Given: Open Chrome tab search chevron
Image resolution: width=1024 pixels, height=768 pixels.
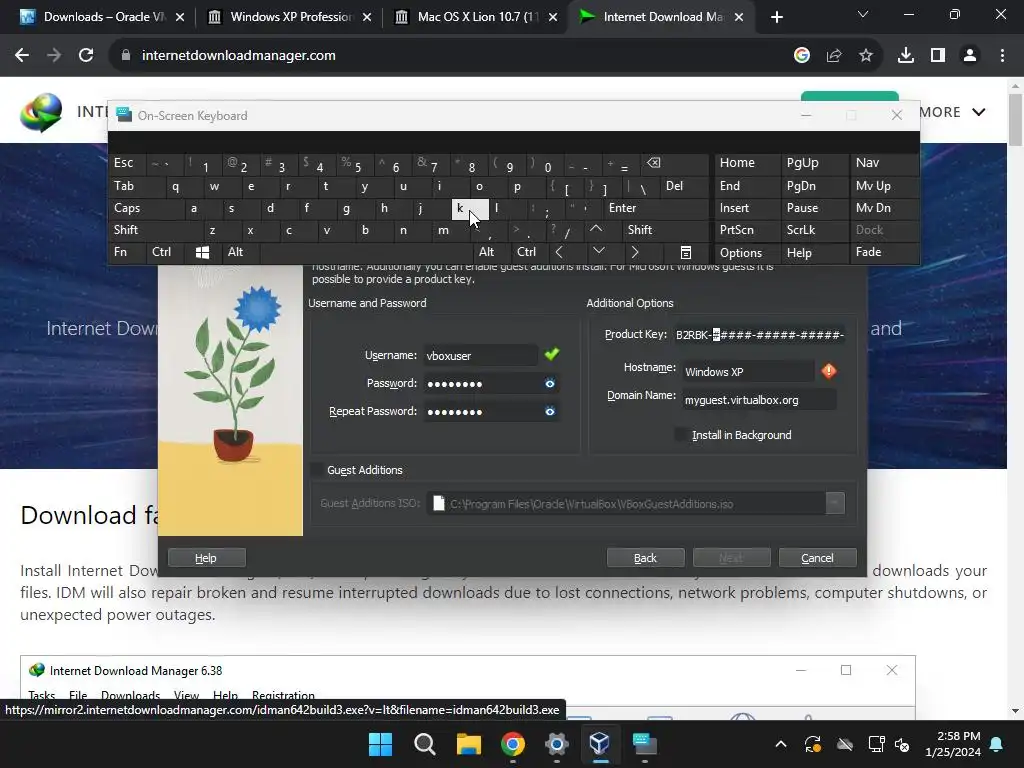Looking at the screenshot, I should 863,14.
